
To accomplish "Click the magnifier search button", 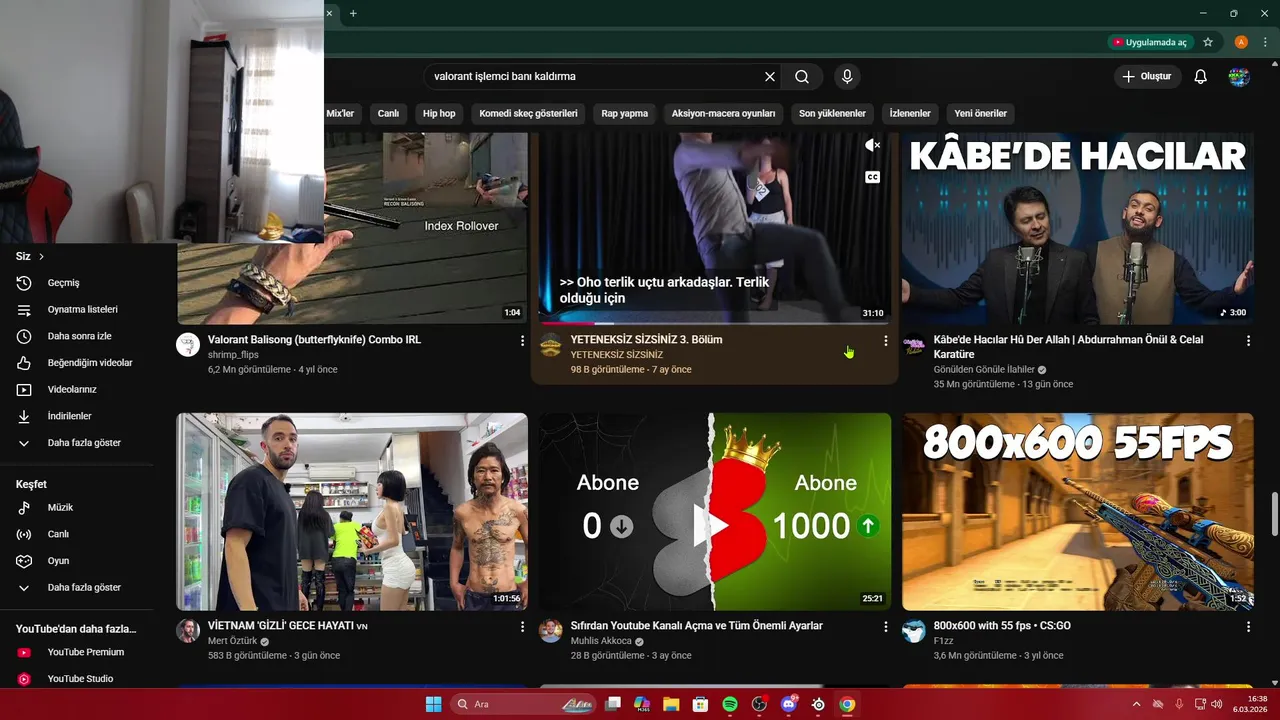I will click(802, 77).
